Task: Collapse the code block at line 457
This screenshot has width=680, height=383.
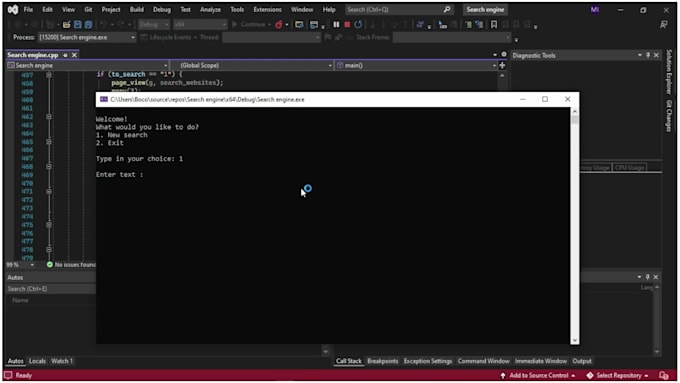Action: (x=49, y=75)
